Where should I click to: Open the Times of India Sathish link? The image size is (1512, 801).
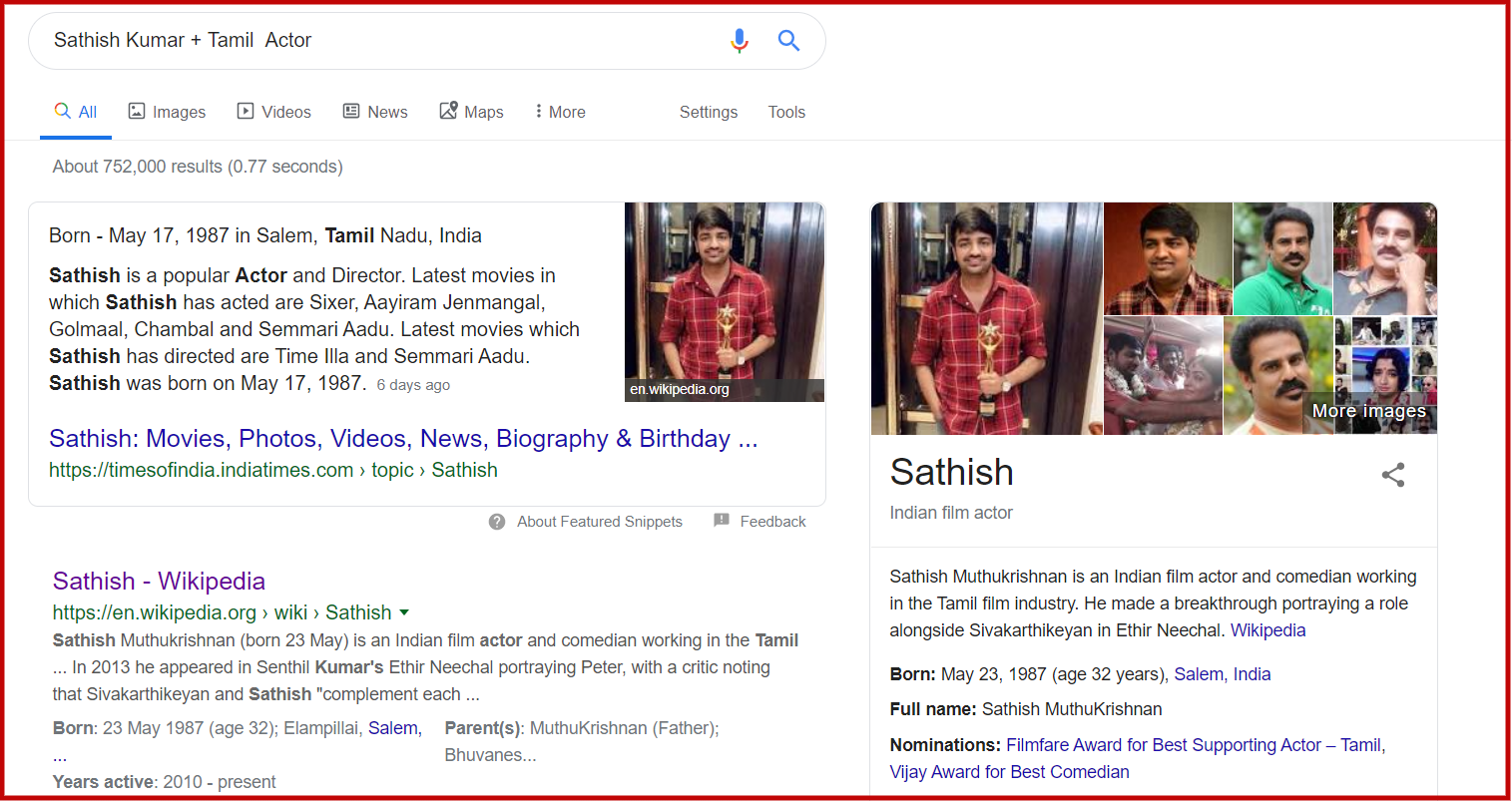[403, 439]
